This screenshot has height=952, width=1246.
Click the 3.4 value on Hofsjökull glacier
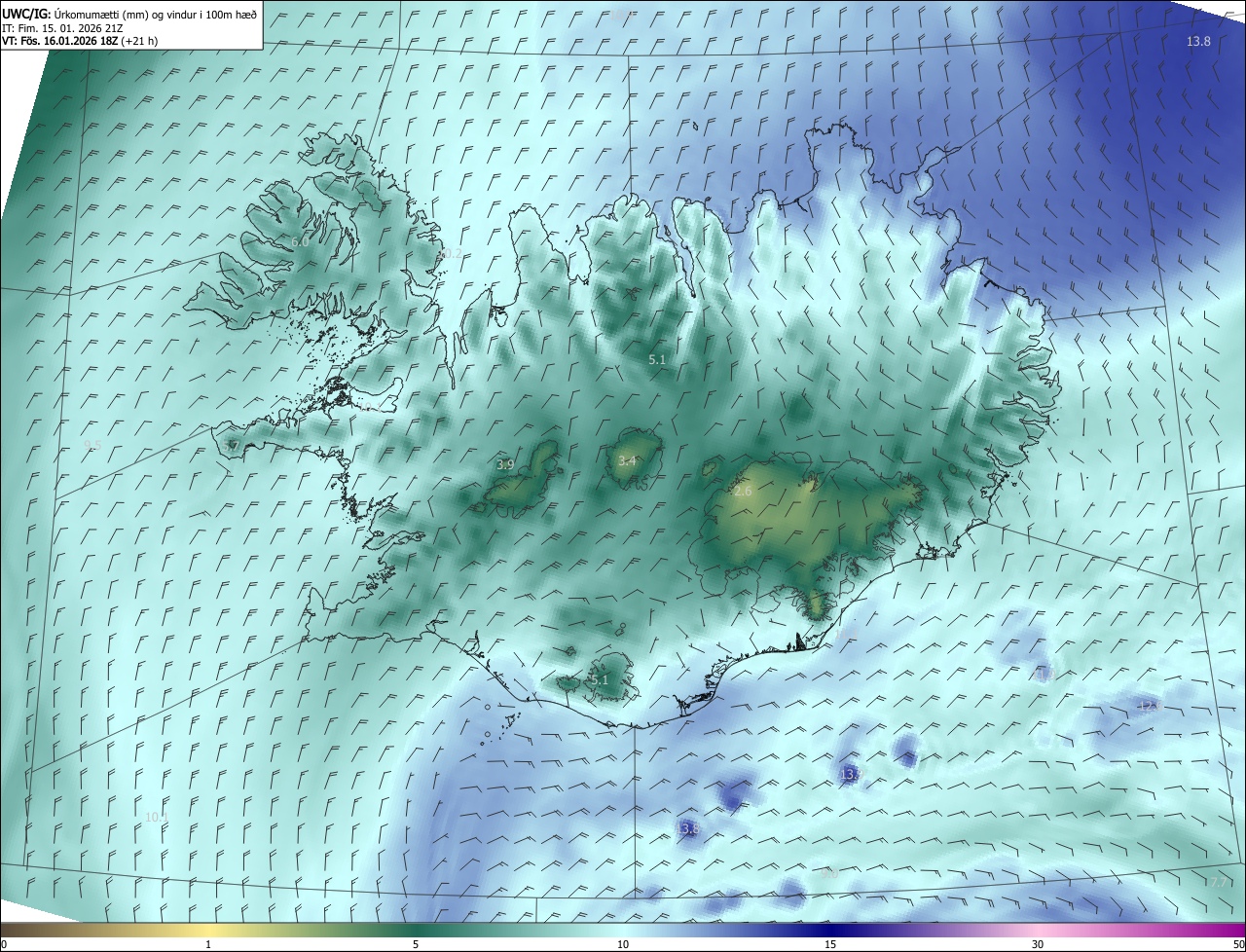point(627,460)
